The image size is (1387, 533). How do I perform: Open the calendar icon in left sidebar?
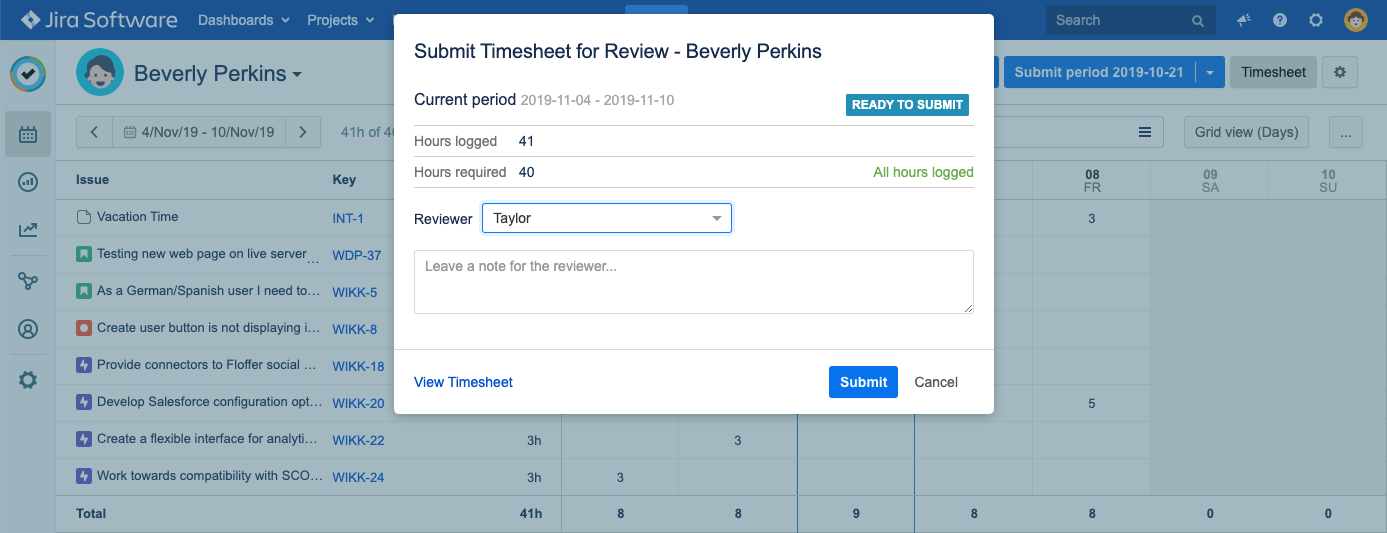[28, 134]
